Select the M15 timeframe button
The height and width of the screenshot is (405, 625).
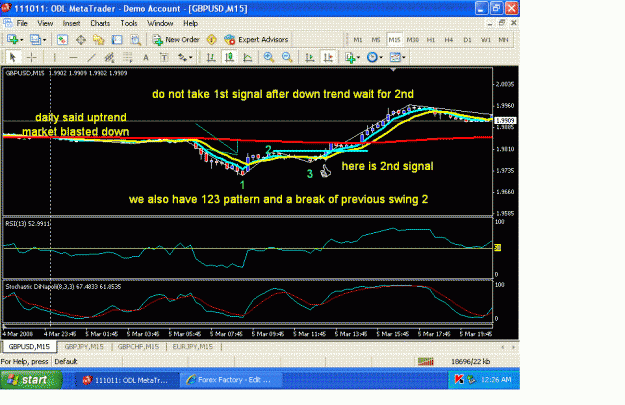[x=394, y=40]
